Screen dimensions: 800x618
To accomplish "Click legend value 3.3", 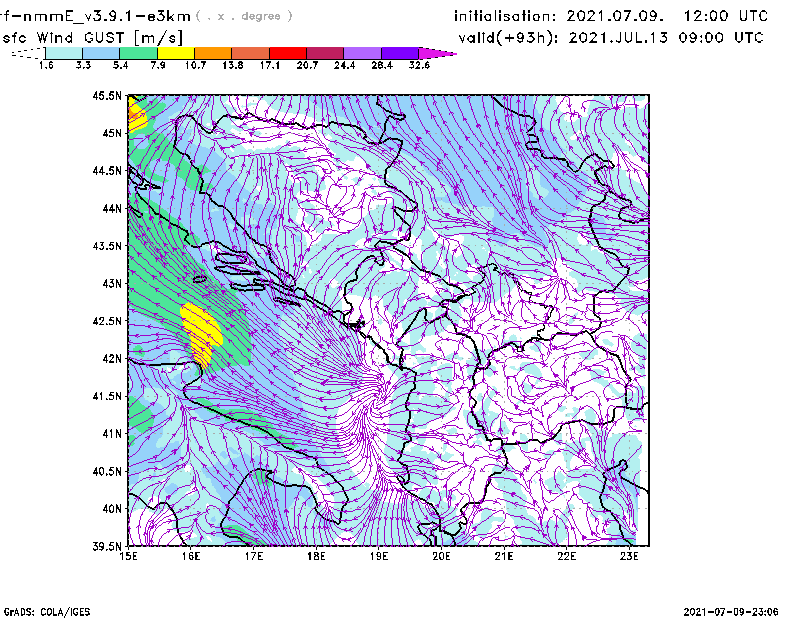I will point(83,65).
